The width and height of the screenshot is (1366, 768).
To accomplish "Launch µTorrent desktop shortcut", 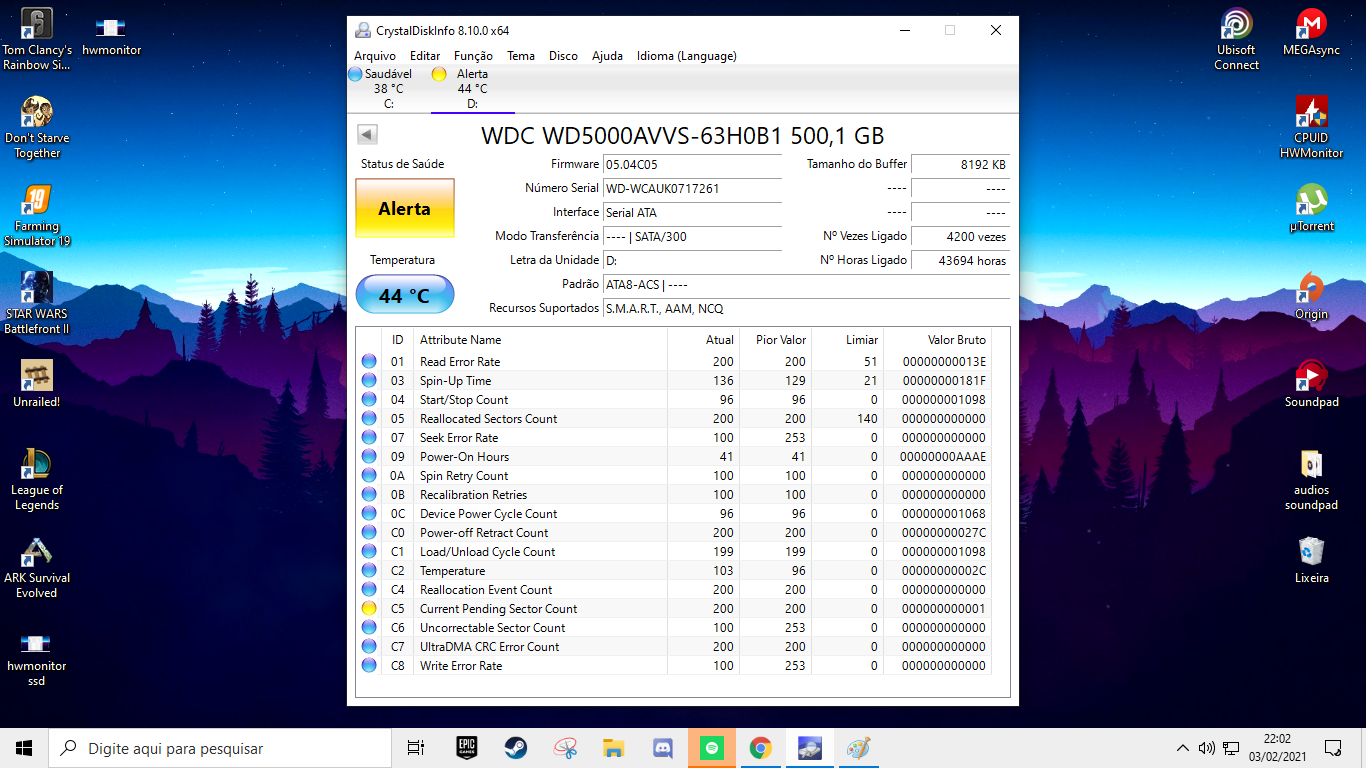I will [x=1311, y=209].
